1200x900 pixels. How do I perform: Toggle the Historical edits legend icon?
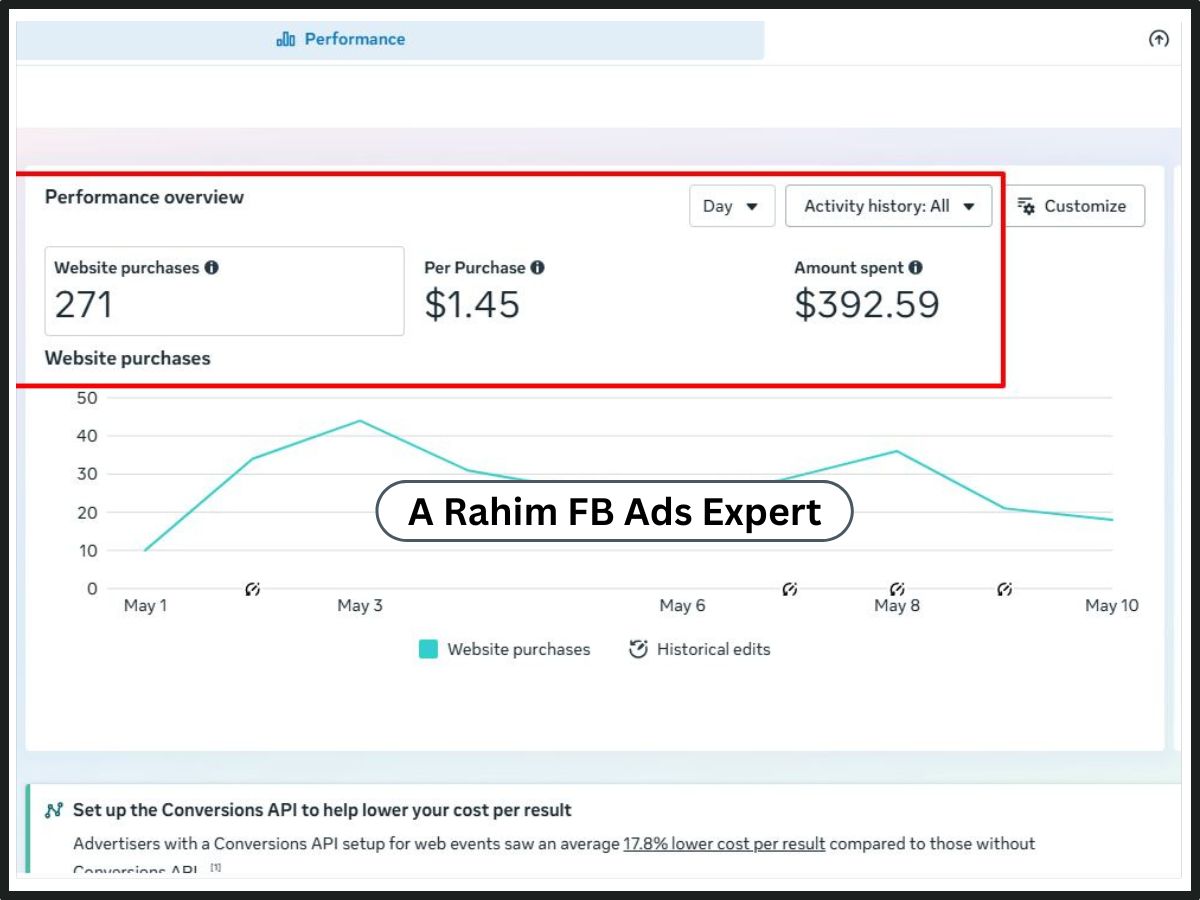point(638,649)
